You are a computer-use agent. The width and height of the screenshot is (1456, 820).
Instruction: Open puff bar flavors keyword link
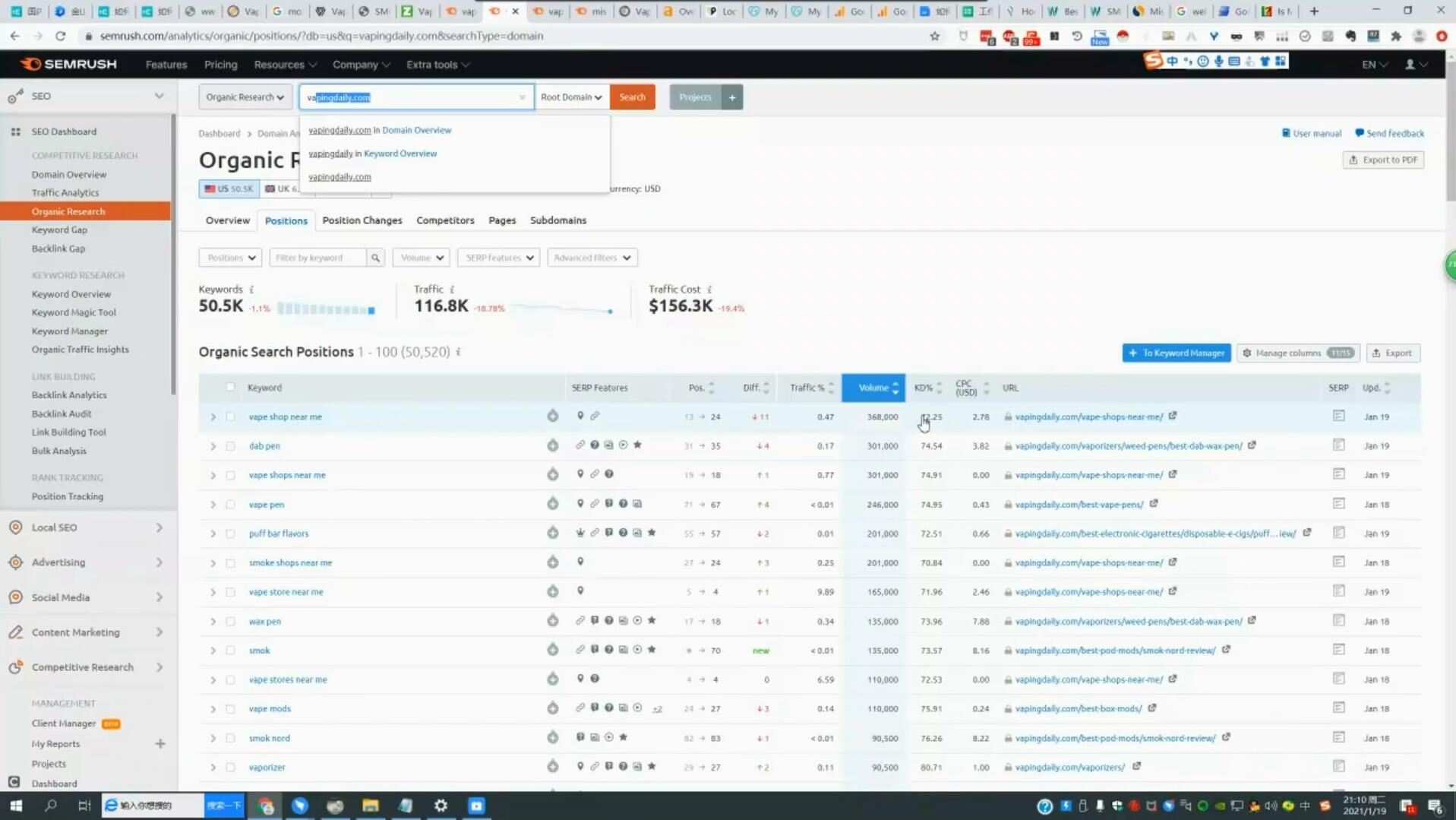tap(279, 533)
